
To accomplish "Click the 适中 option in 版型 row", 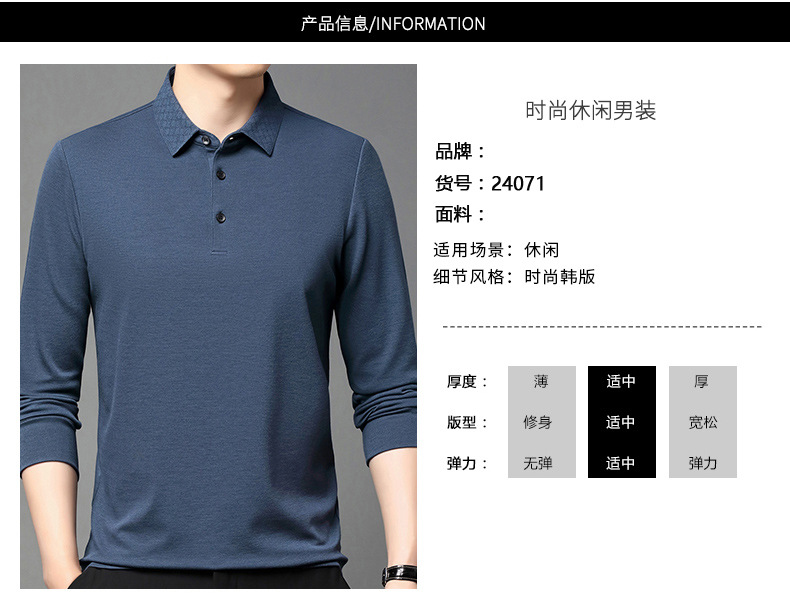I will click(621, 422).
